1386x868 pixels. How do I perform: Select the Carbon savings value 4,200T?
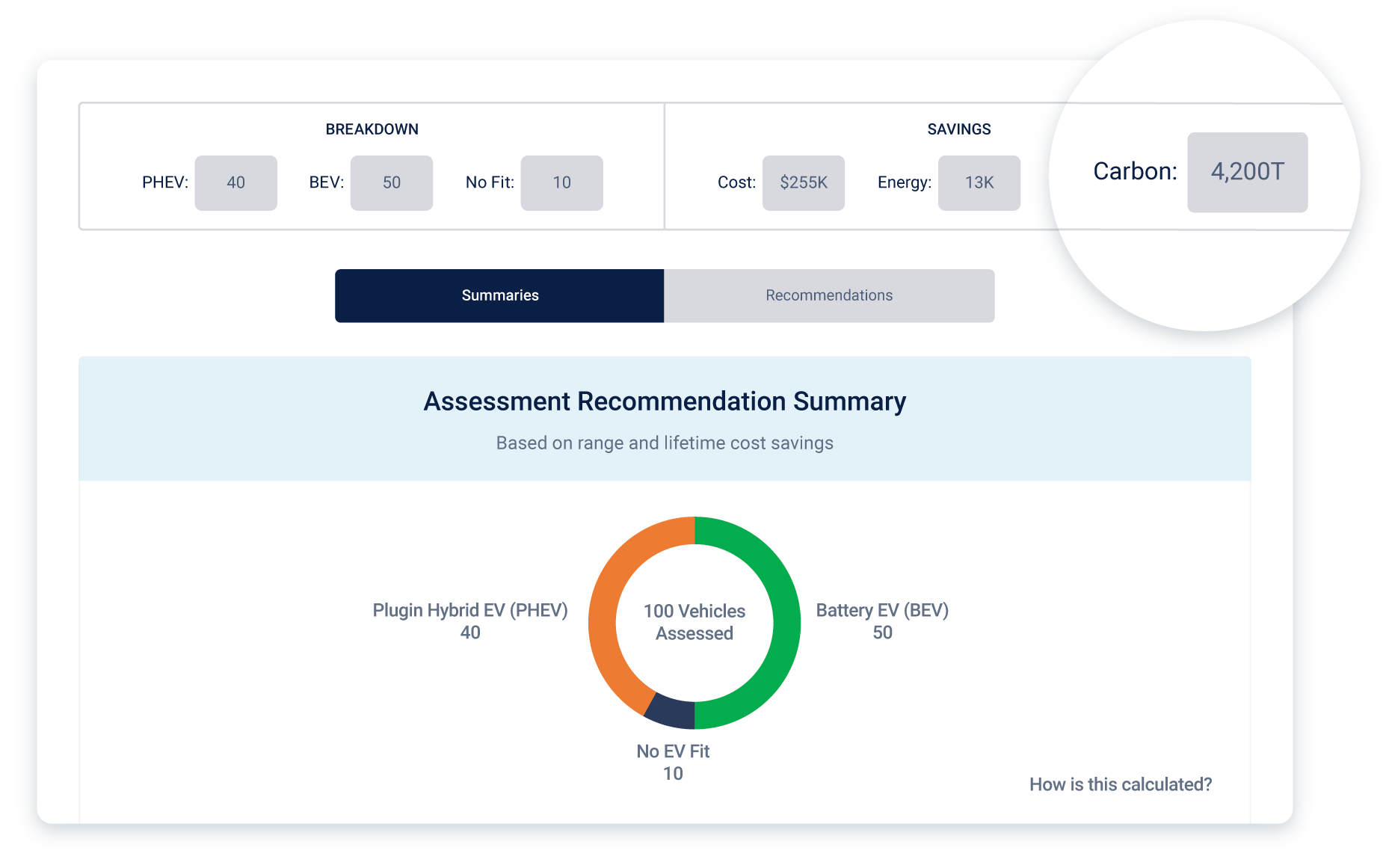point(1247,171)
